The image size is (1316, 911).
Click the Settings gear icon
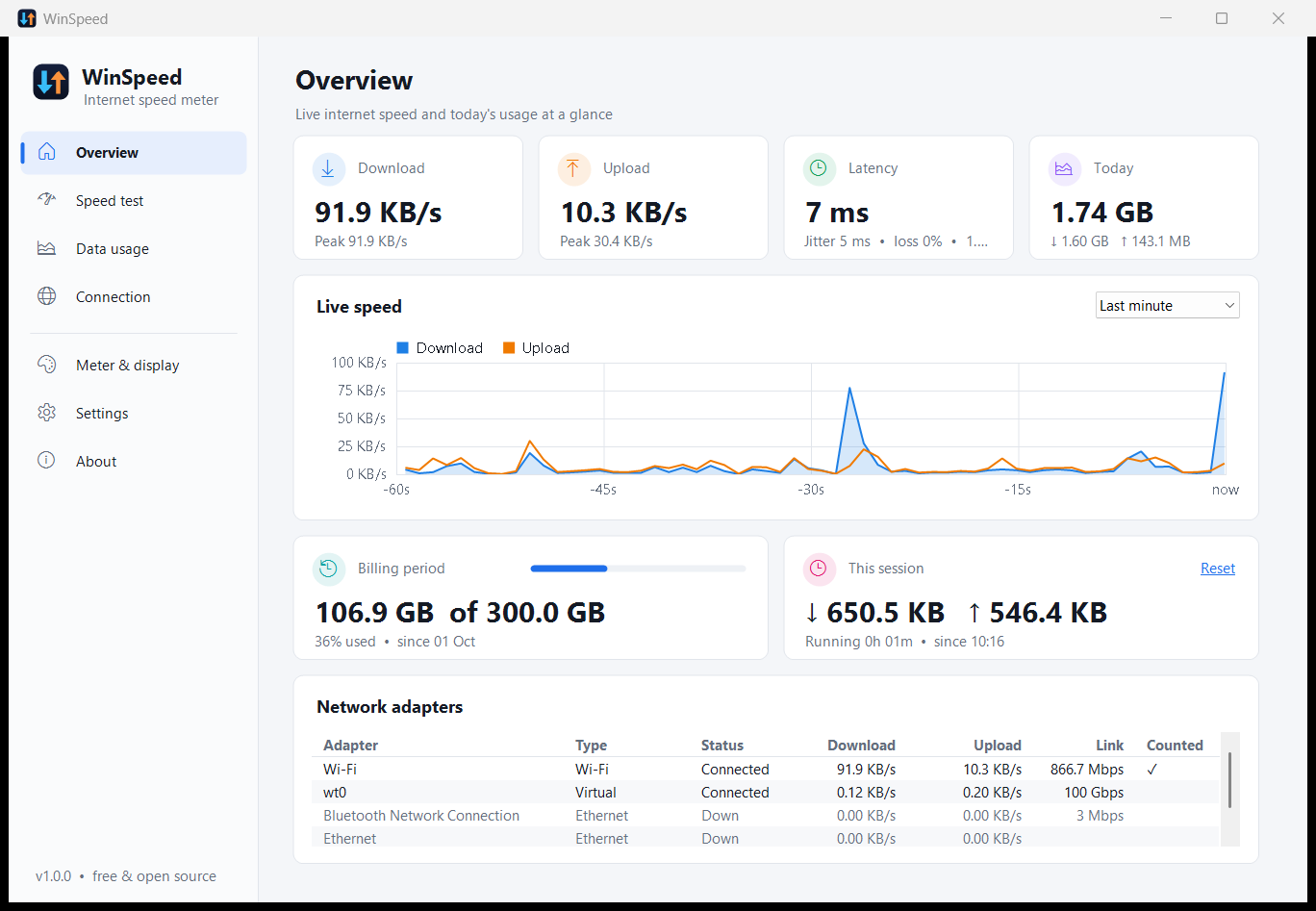46,413
